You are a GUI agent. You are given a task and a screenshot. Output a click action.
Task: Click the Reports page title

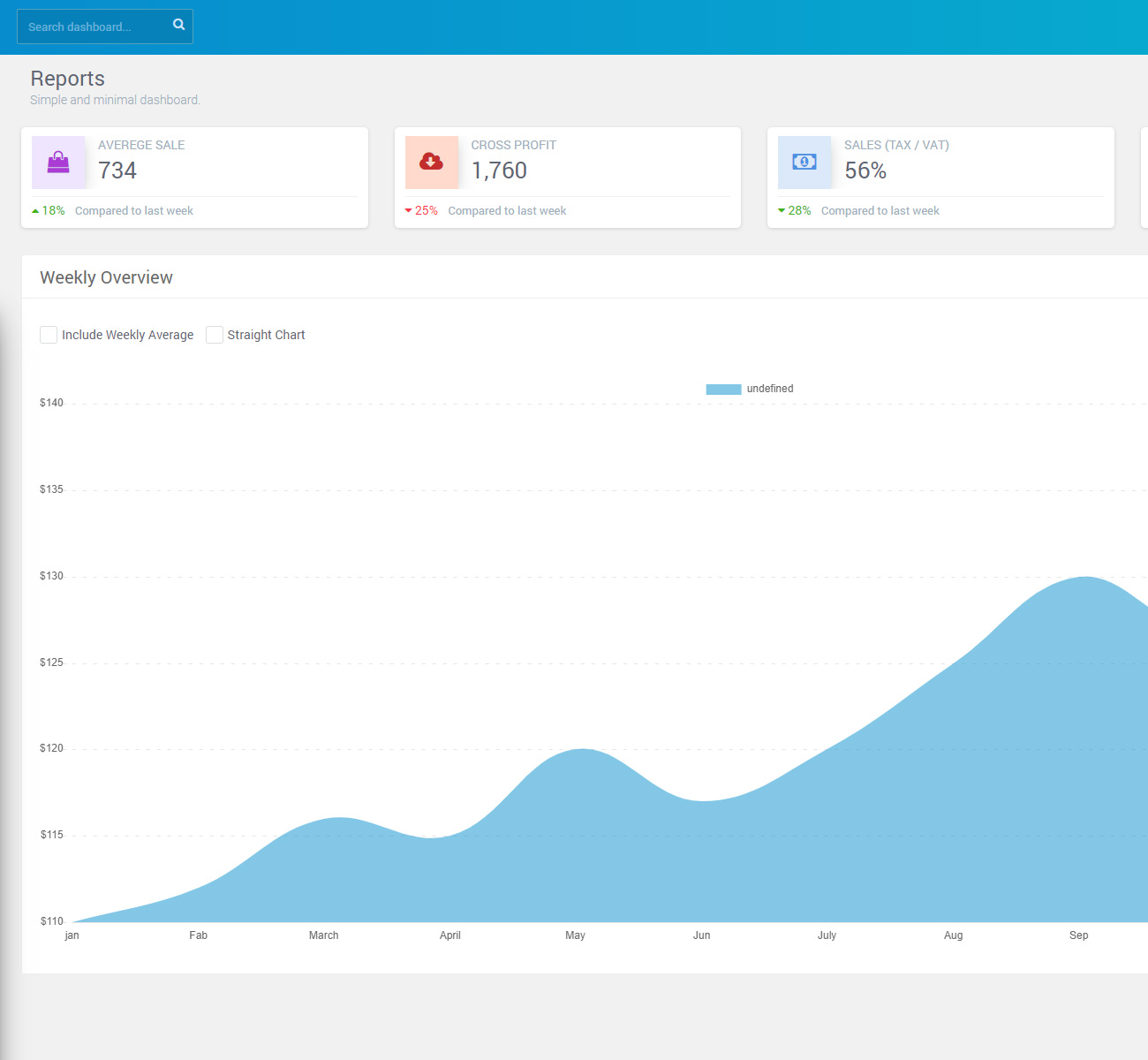click(x=67, y=79)
